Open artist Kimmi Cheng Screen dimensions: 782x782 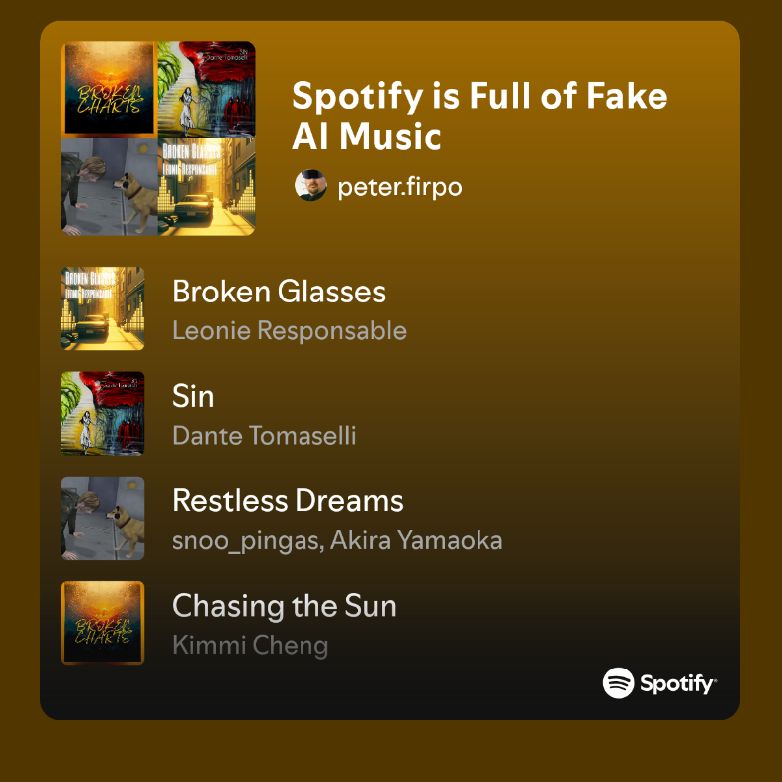point(250,645)
